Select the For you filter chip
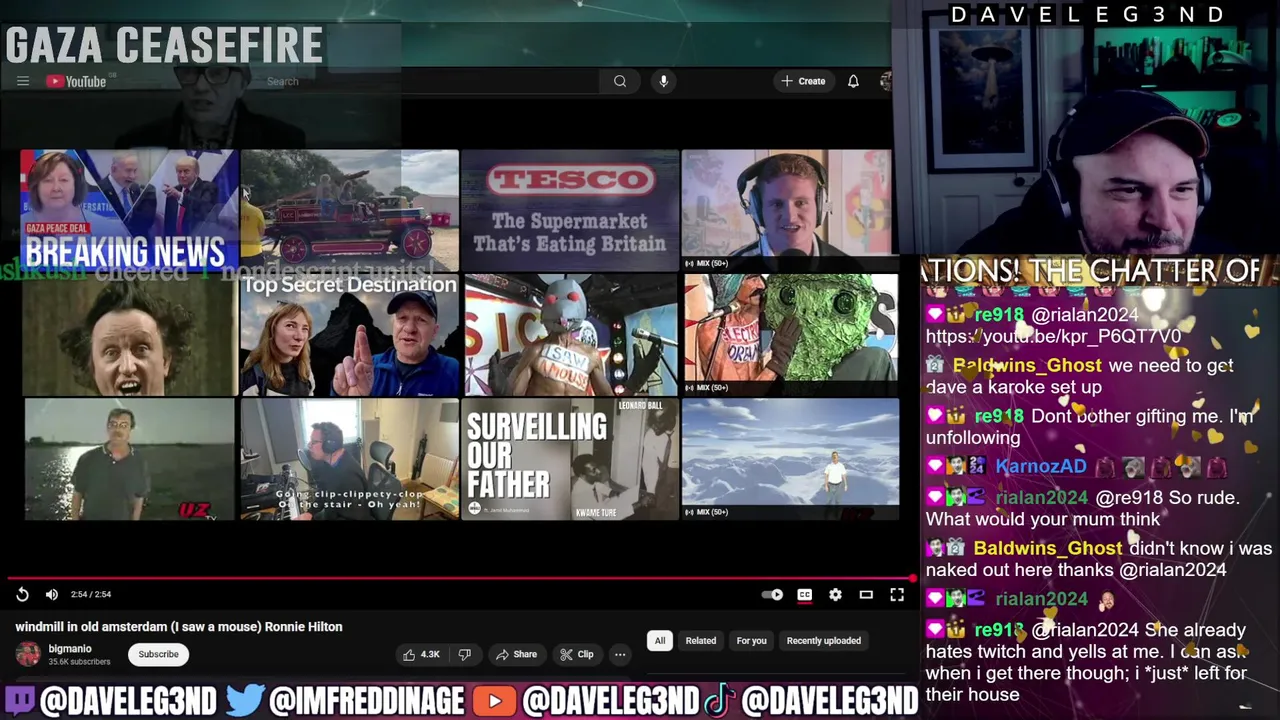This screenshot has height=720, width=1280. 751,640
